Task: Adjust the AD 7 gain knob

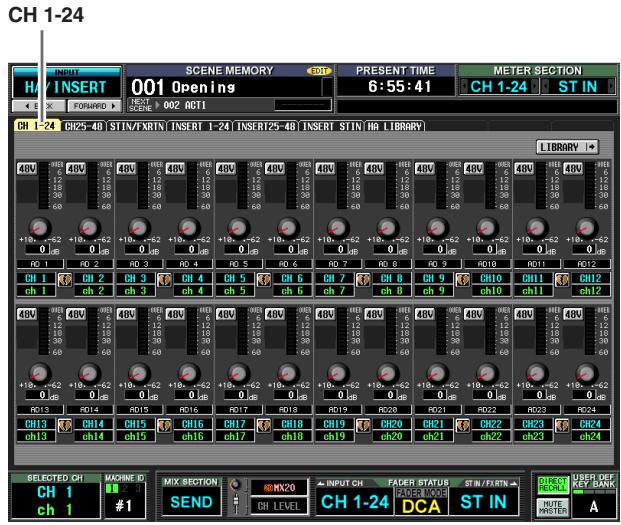Action: [x=338, y=228]
